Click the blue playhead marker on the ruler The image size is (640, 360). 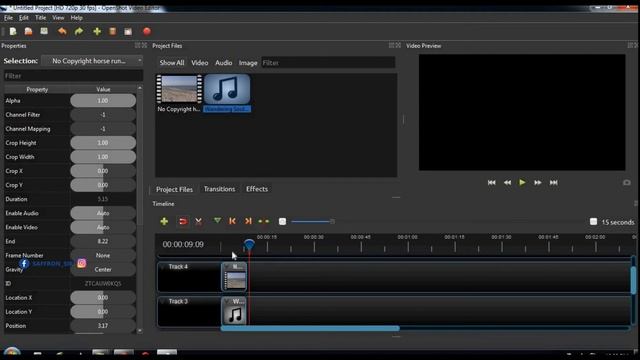[x=249, y=244]
